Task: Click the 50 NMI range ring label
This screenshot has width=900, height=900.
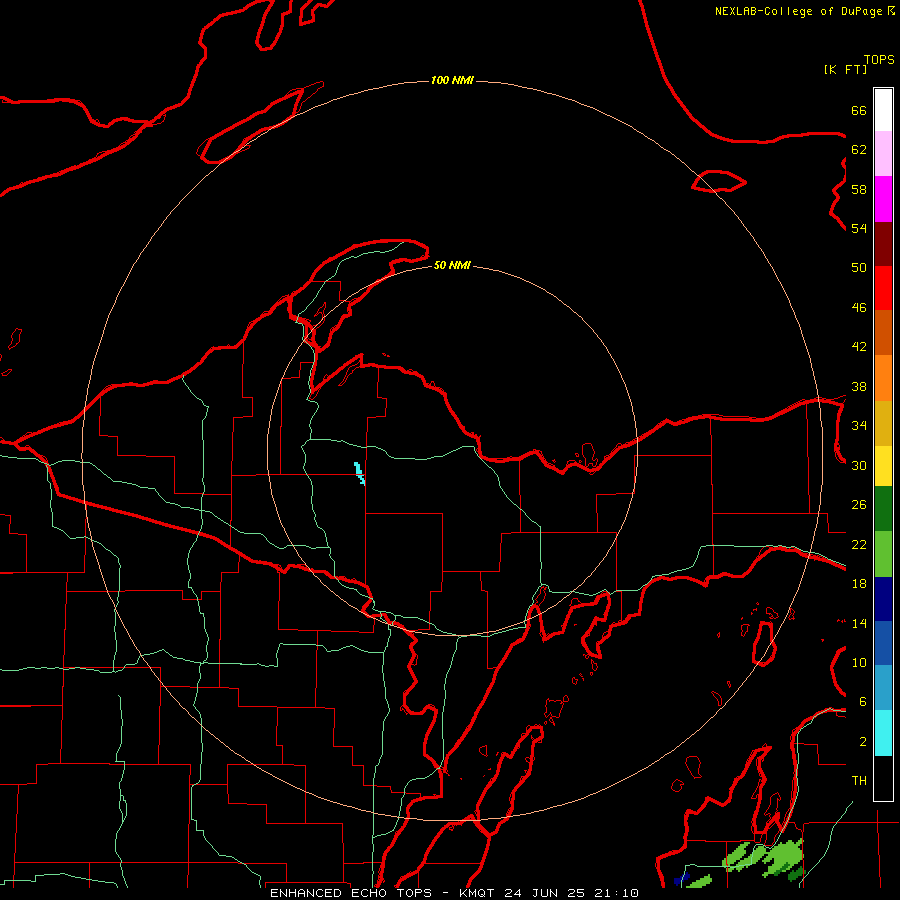Action: [x=452, y=265]
